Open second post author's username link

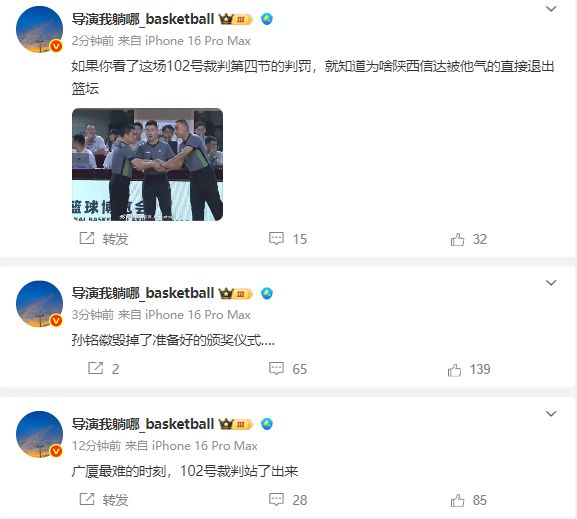pyautogui.click(x=143, y=293)
